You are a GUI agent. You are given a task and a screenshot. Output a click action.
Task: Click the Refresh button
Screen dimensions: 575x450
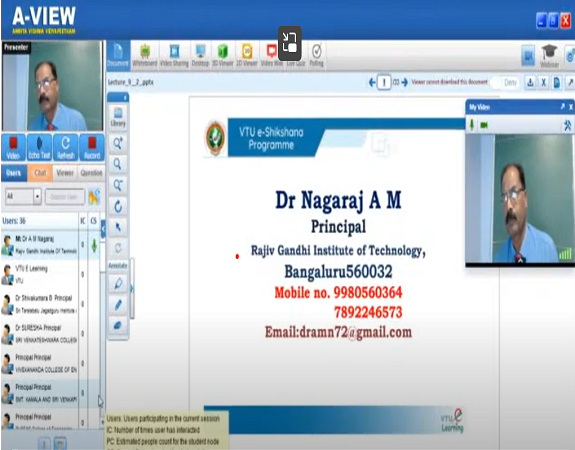click(x=66, y=147)
